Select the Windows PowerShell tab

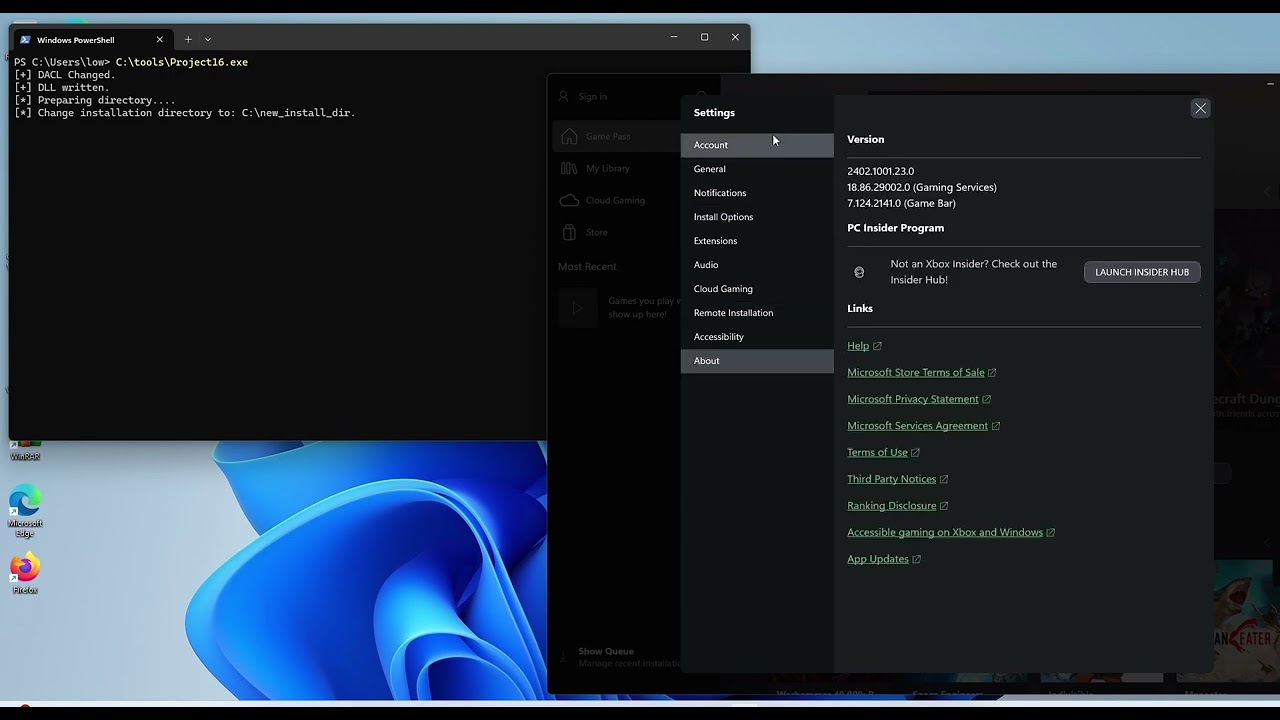(x=91, y=40)
